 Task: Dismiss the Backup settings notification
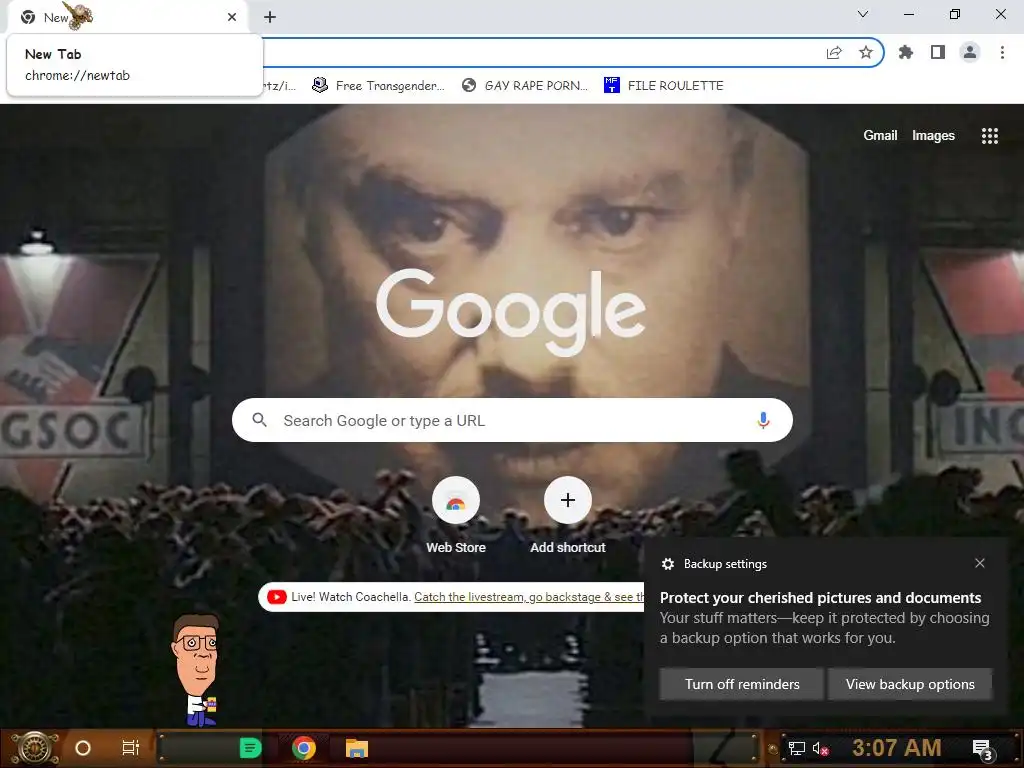pos(980,563)
